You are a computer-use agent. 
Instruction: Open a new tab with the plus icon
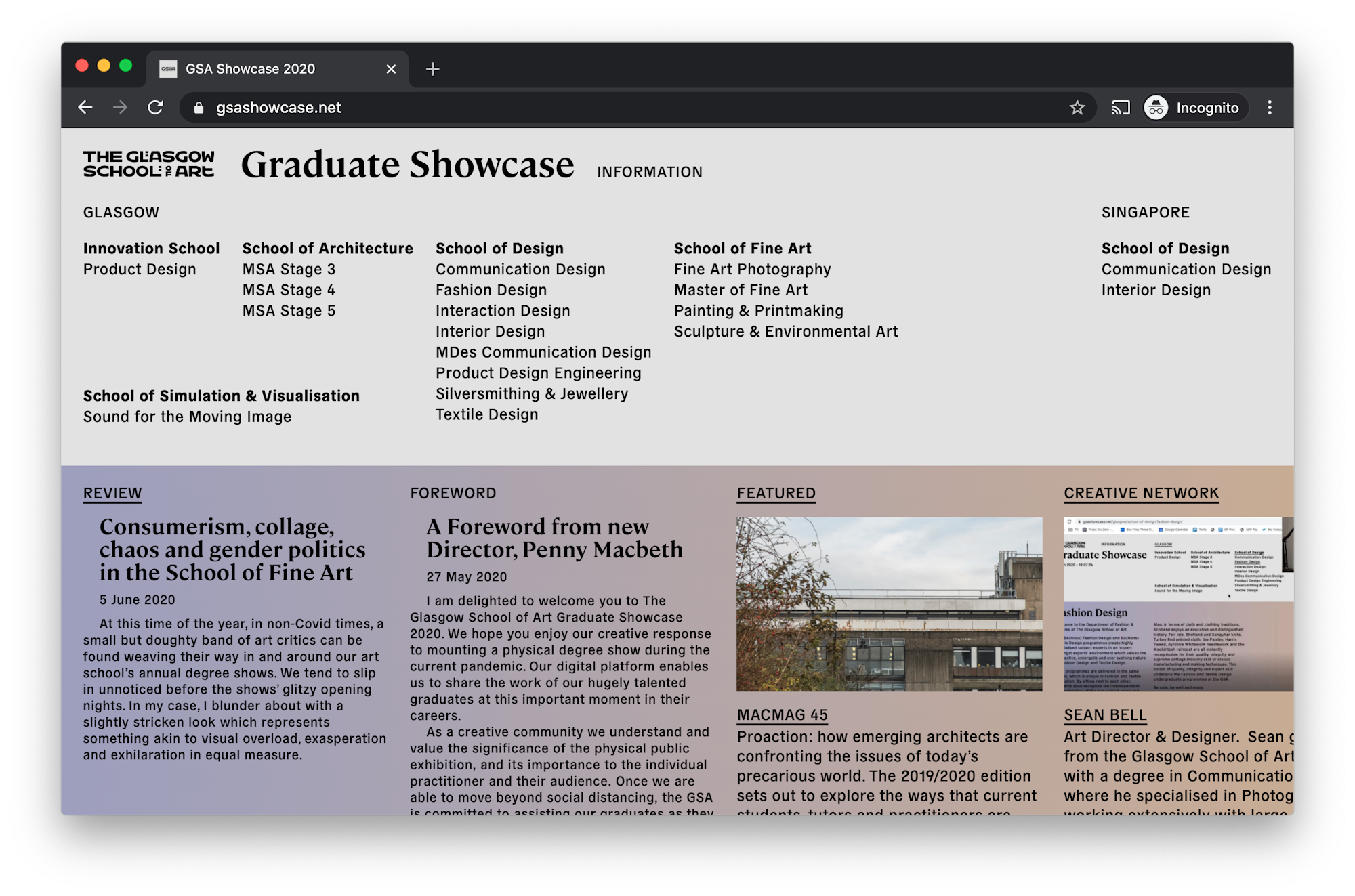click(x=432, y=69)
